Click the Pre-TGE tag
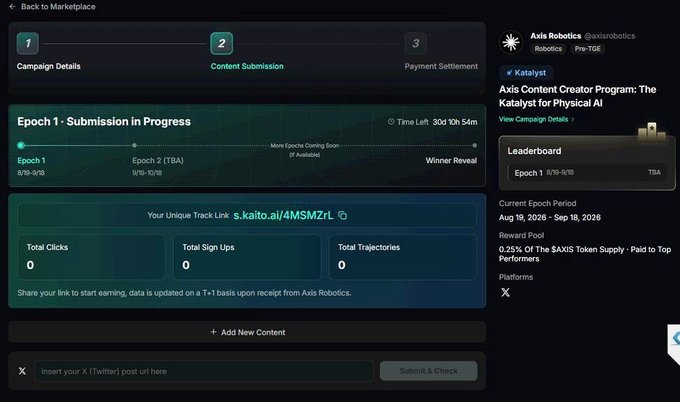680x402 pixels. click(x=588, y=49)
